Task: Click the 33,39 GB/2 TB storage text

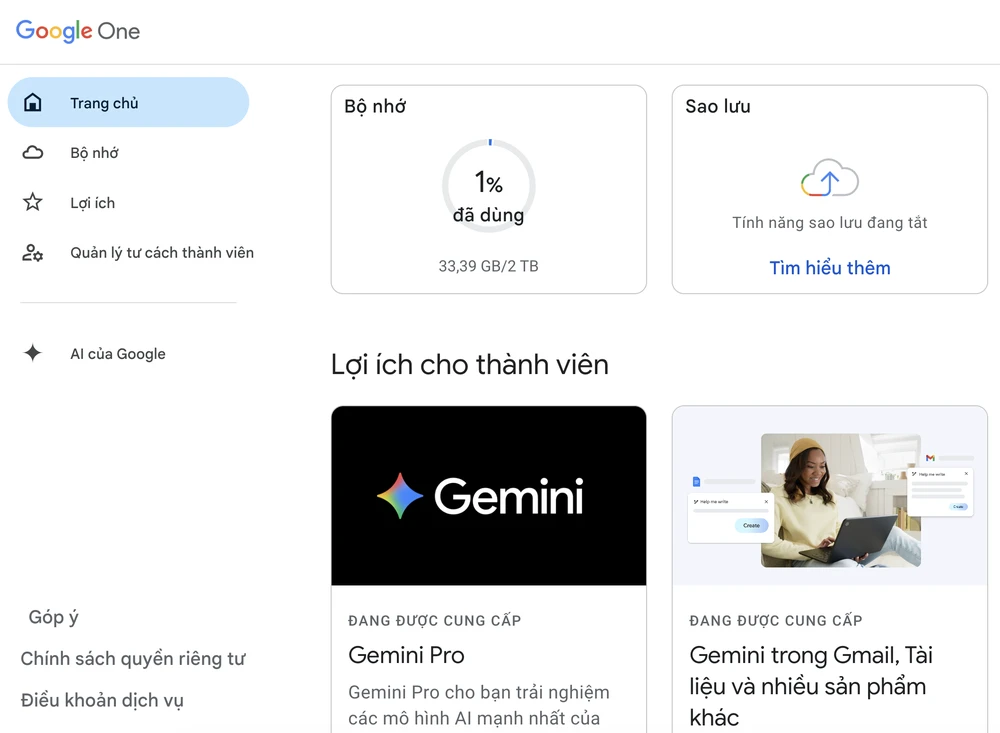Action: click(488, 266)
